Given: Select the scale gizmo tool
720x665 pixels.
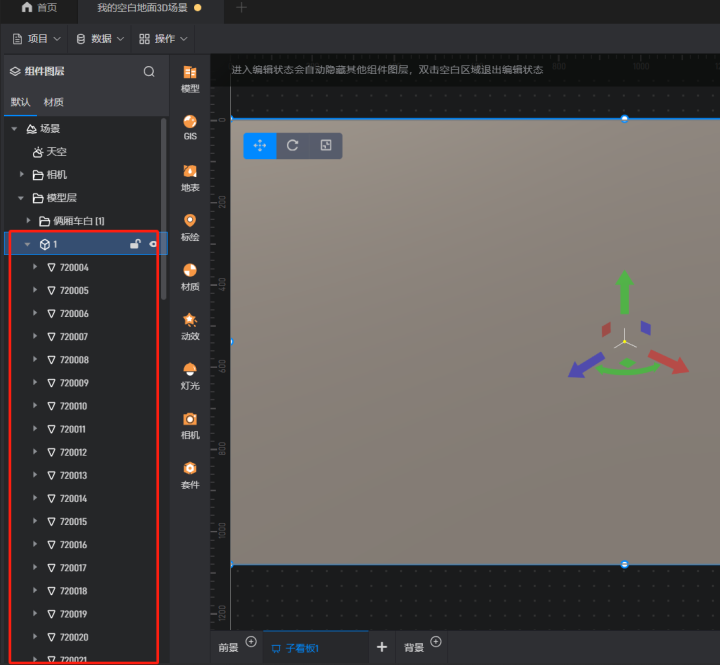Looking at the screenshot, I should click(326, 146).
